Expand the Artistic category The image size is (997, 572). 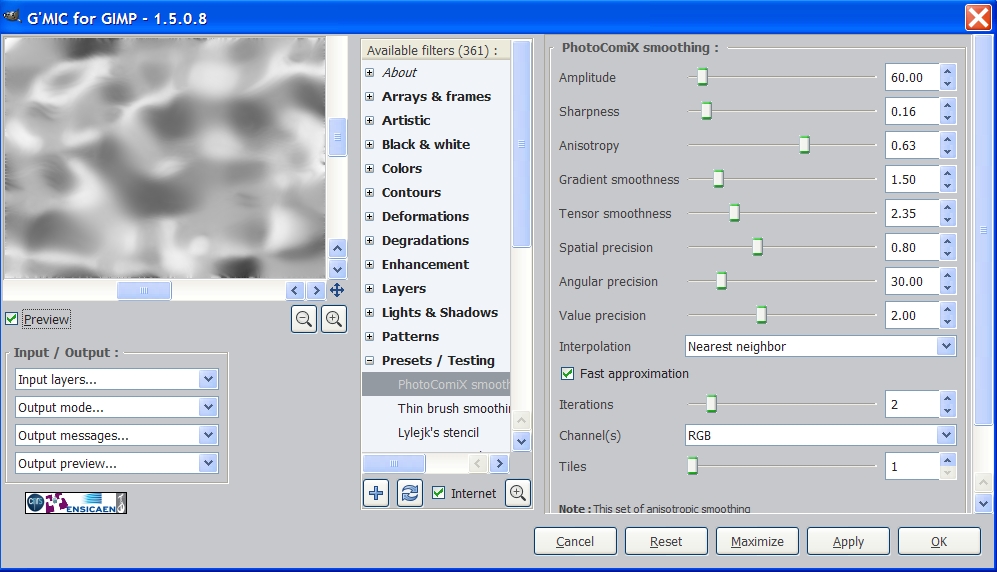[369, 120]
